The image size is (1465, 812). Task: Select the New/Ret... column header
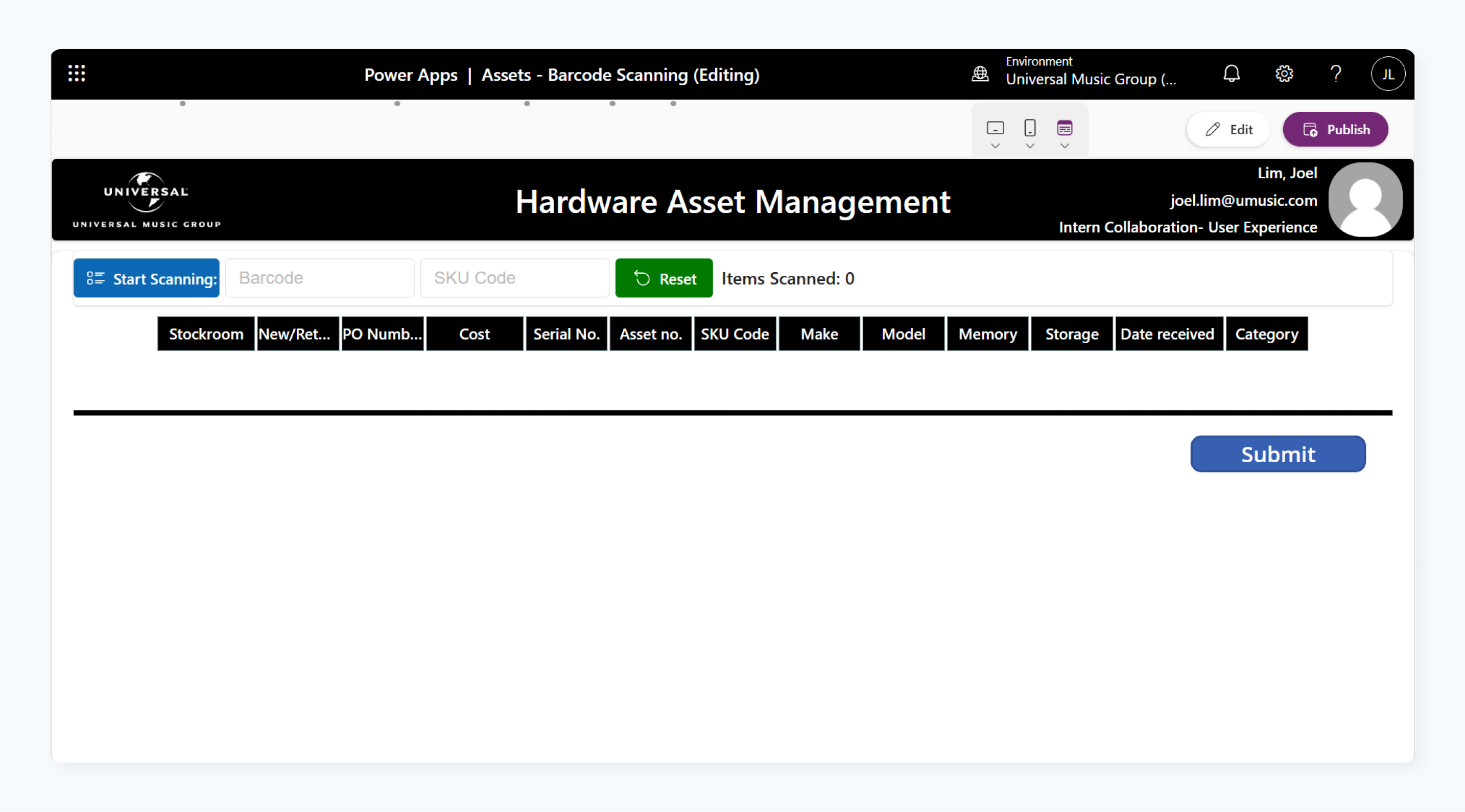coord(297,334)
